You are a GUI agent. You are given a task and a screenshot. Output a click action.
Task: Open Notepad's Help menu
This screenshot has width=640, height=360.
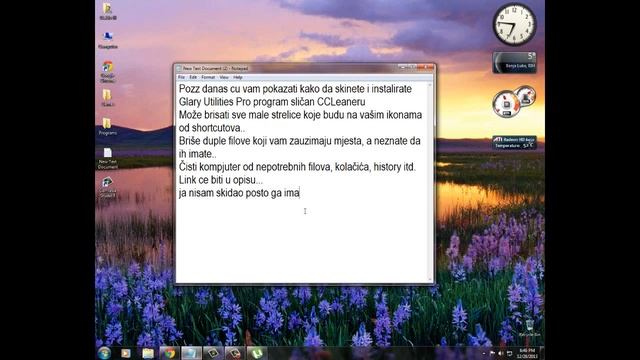point(238,77)
